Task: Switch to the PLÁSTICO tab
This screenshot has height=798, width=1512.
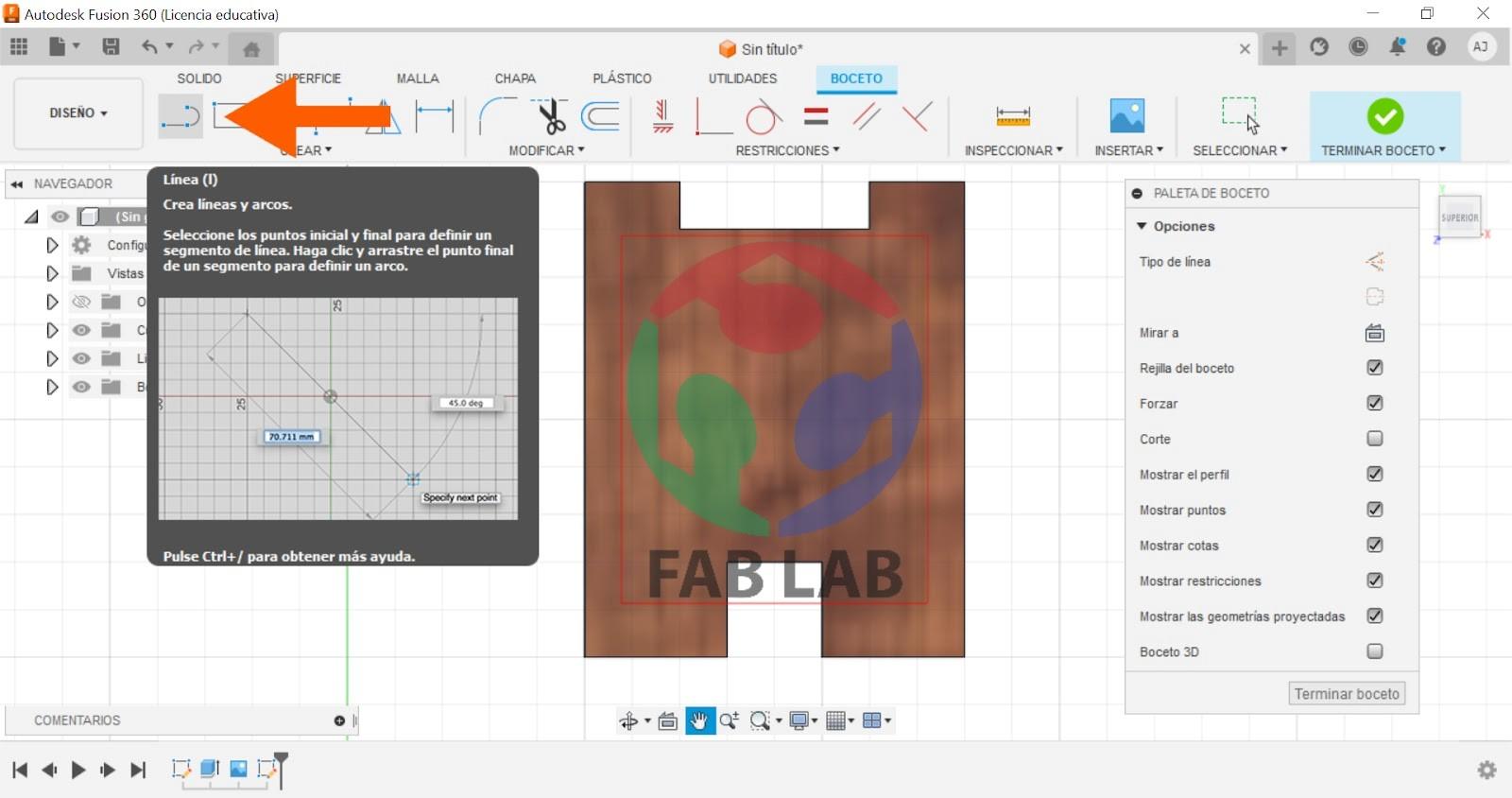Action: click(x=622, y=78)
